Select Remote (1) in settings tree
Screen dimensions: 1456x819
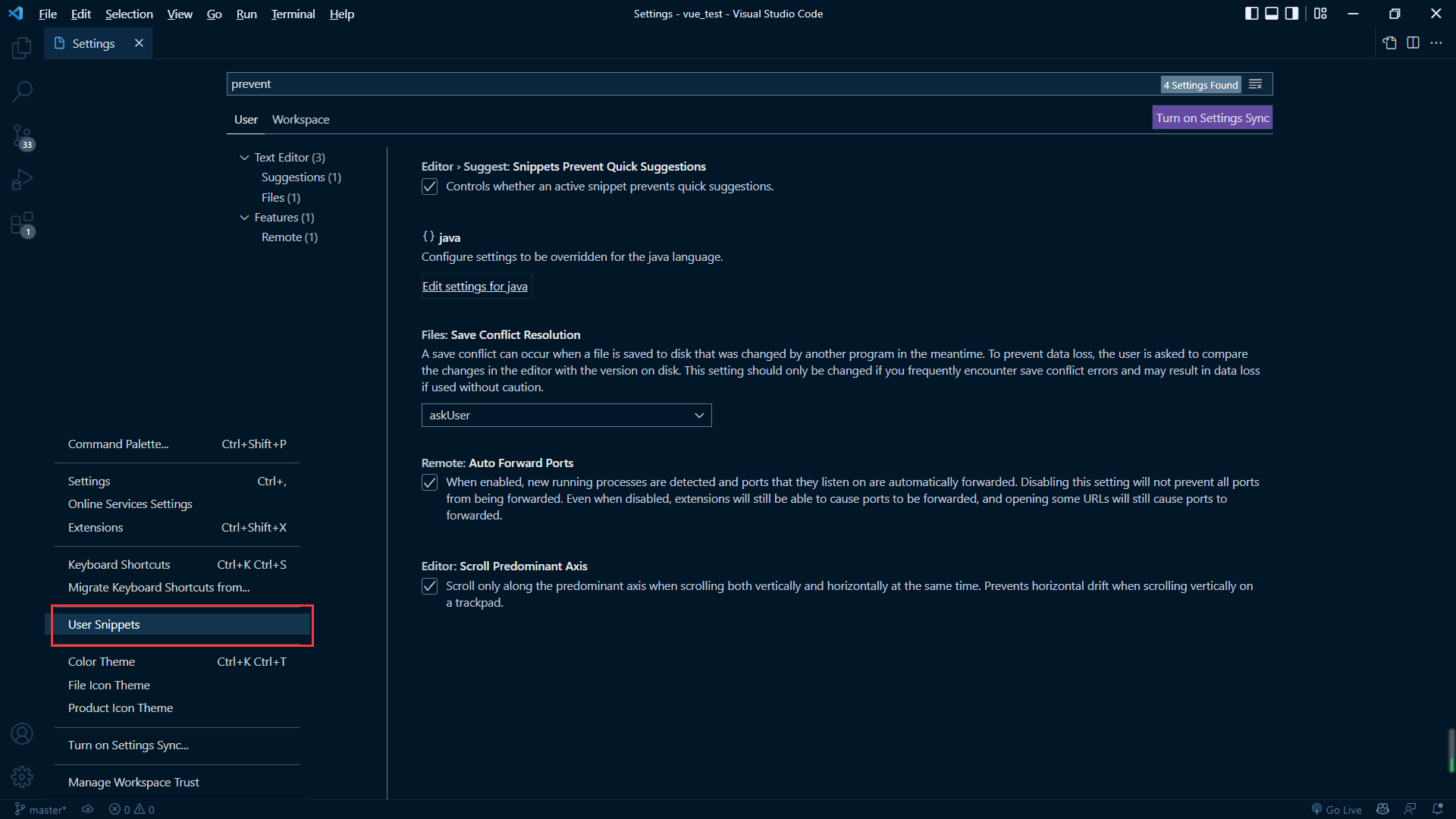289,237
